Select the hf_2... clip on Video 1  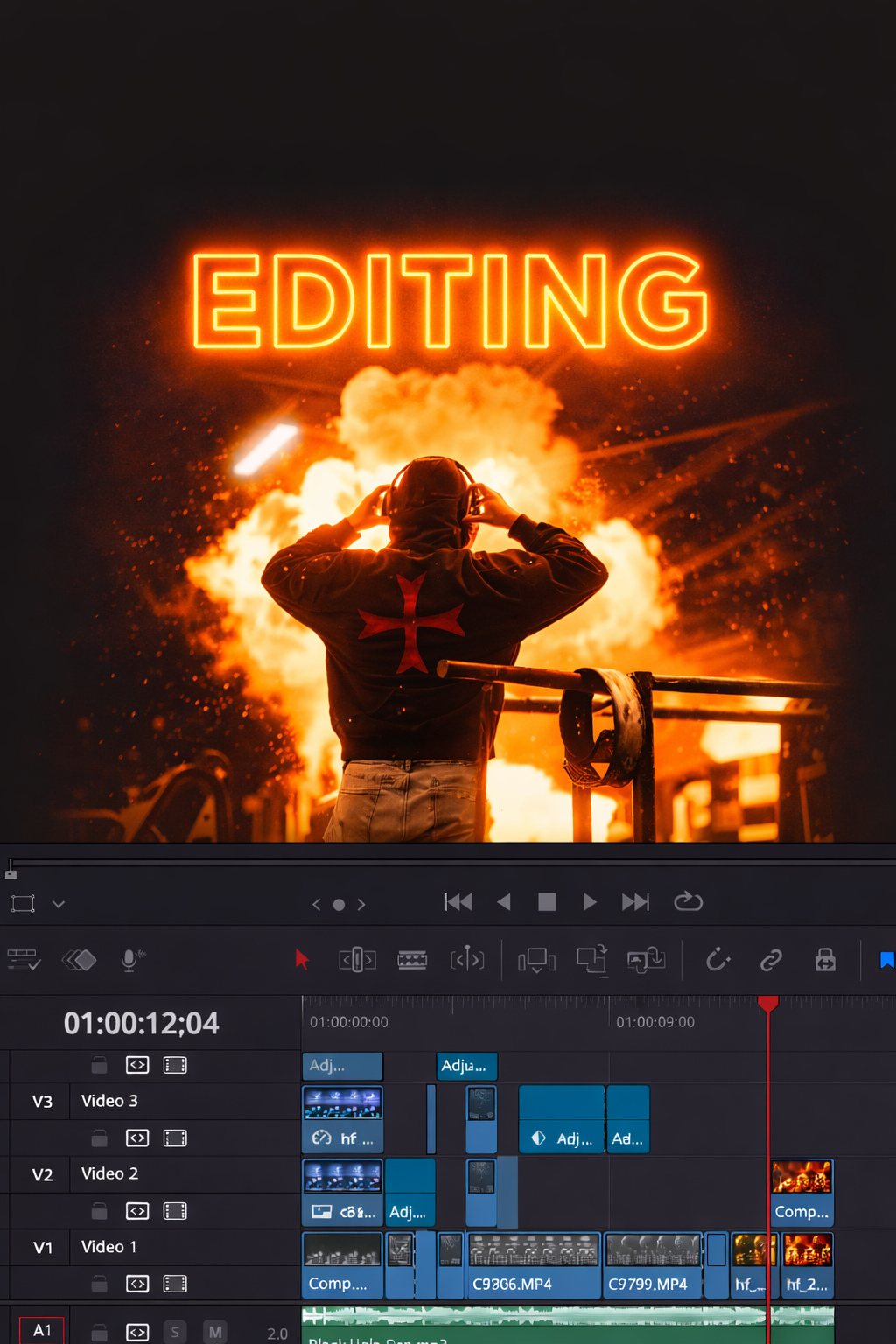click(x=807, y=1265)
